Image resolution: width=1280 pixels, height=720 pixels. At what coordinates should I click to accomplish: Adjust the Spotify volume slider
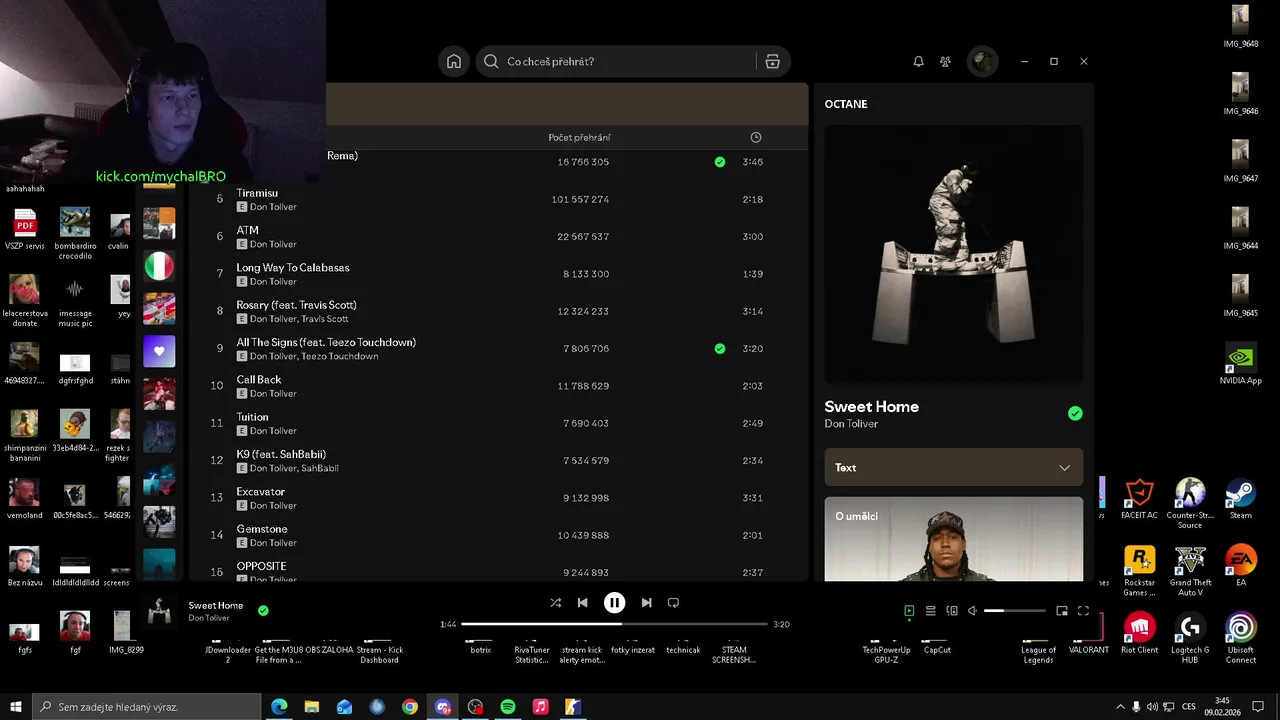(x=1015, y=611)
